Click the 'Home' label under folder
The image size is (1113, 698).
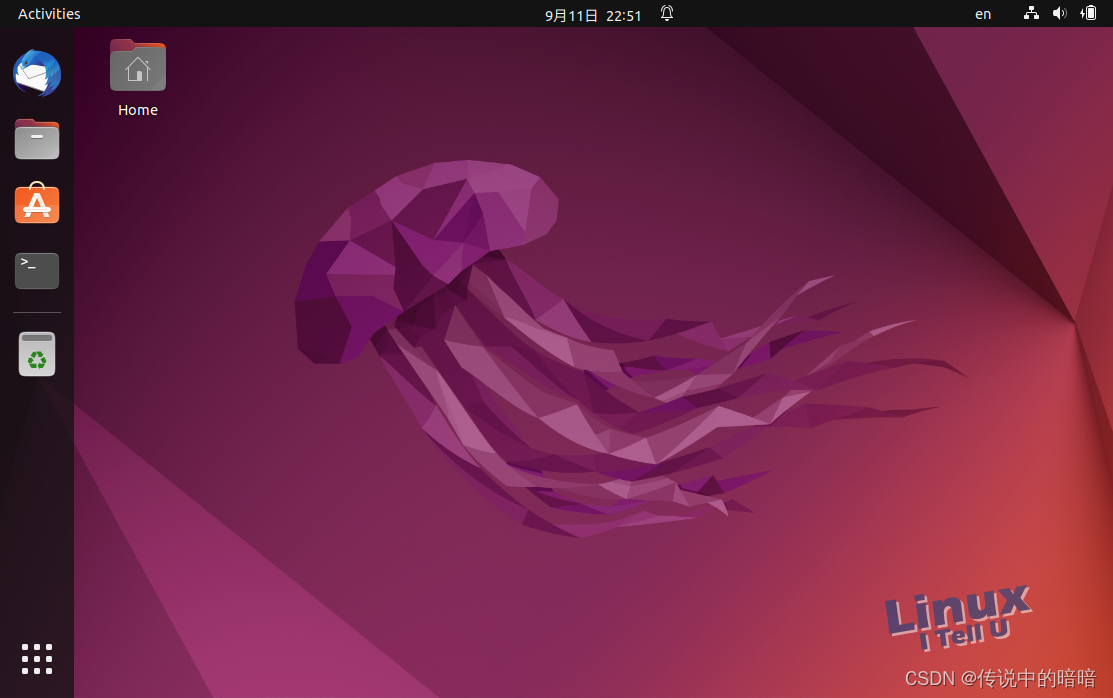[138, 110]
